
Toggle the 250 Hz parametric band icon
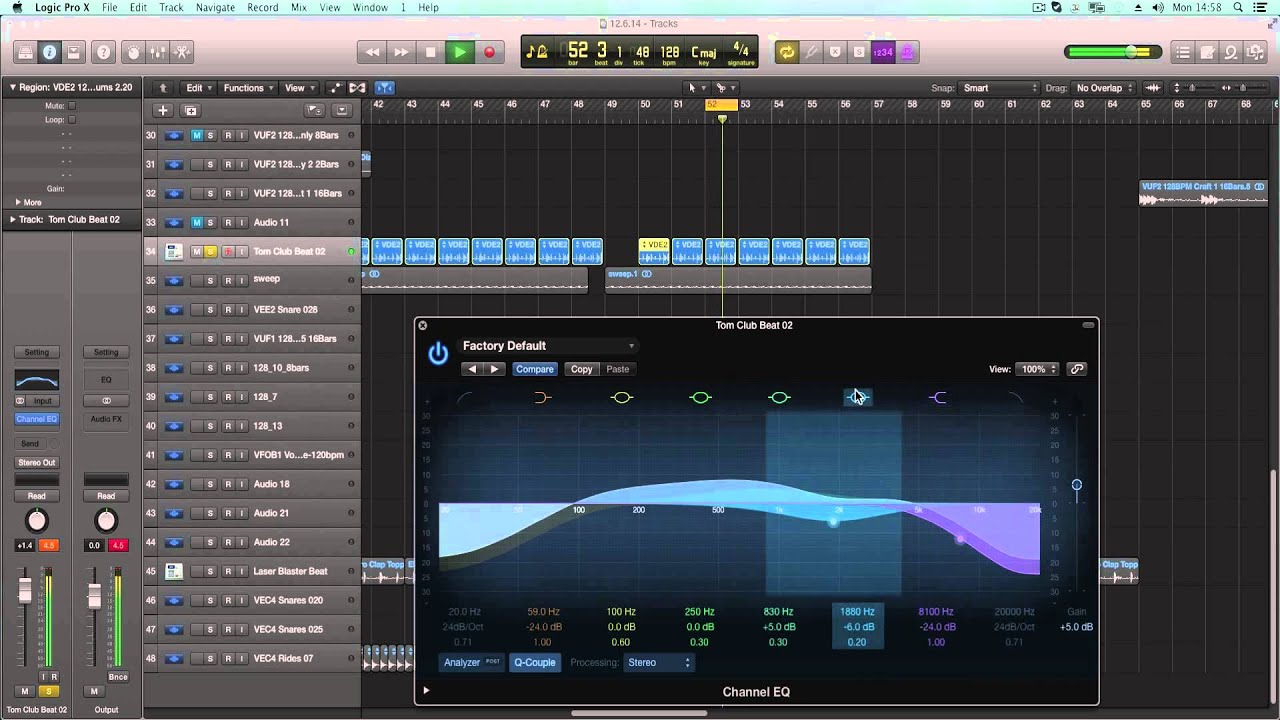click(700, 397)
